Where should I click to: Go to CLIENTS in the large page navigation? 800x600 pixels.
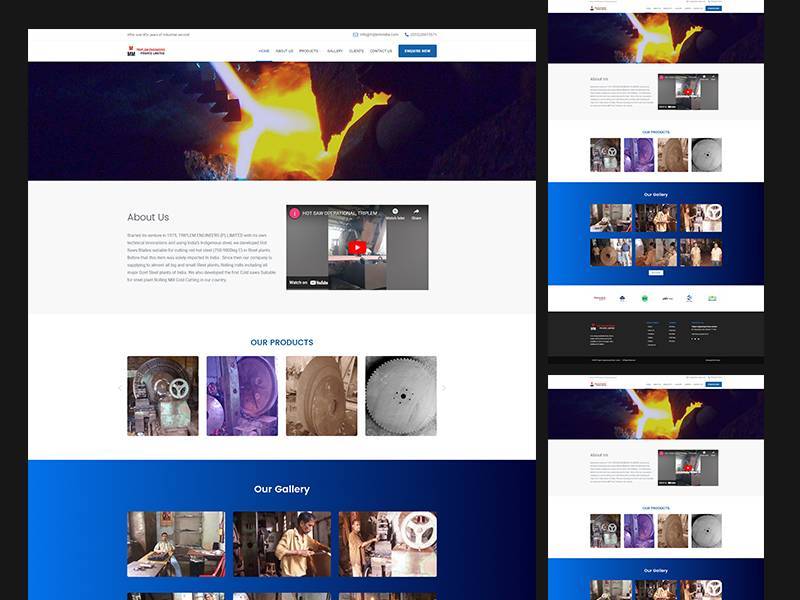(x=356, y=51)
